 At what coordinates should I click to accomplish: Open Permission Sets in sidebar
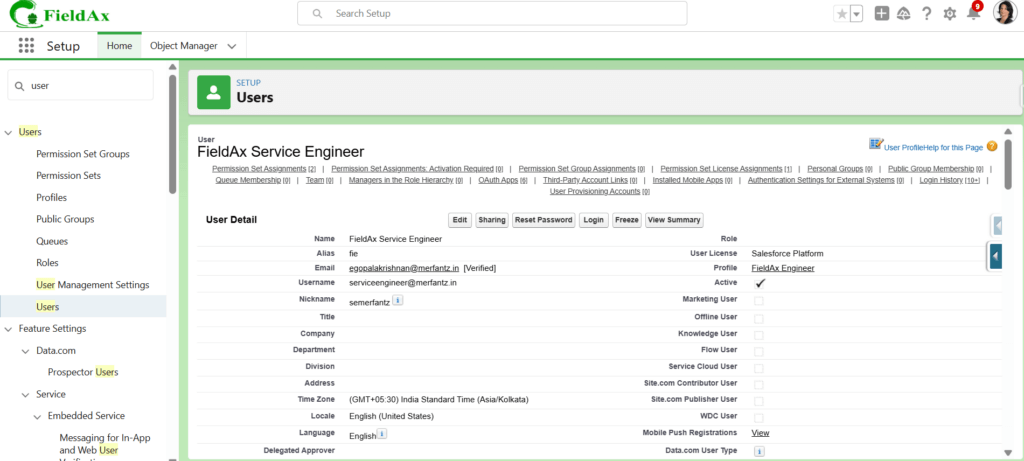pos(69,176)
